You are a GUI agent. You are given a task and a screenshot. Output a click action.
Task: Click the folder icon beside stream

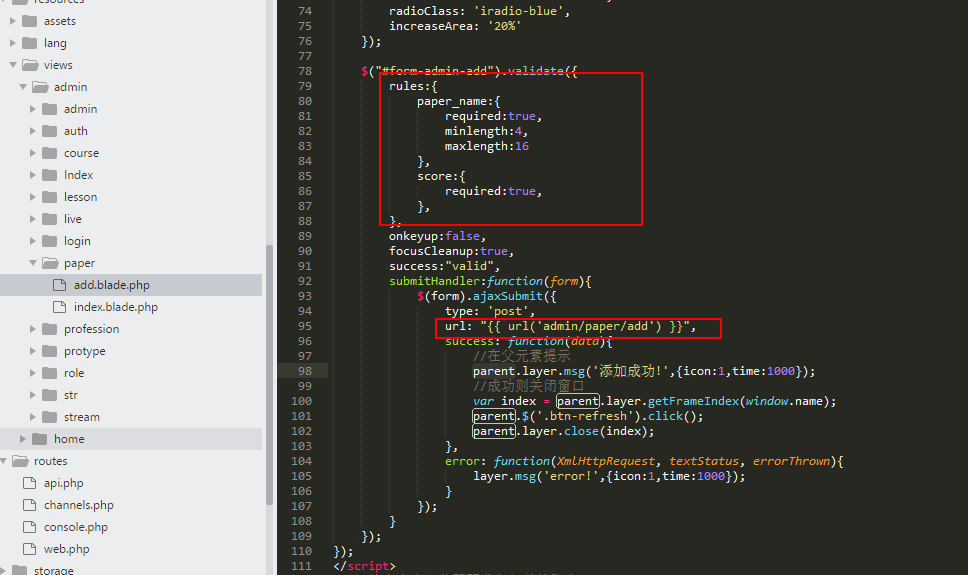tap(49, 417)
